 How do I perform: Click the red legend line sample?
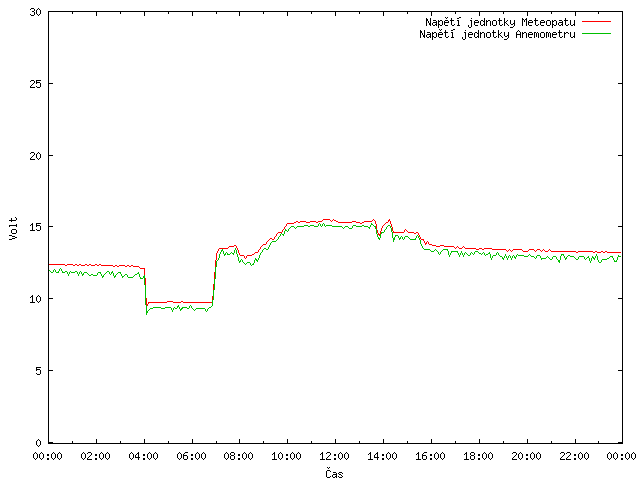[x=596, y=22]
